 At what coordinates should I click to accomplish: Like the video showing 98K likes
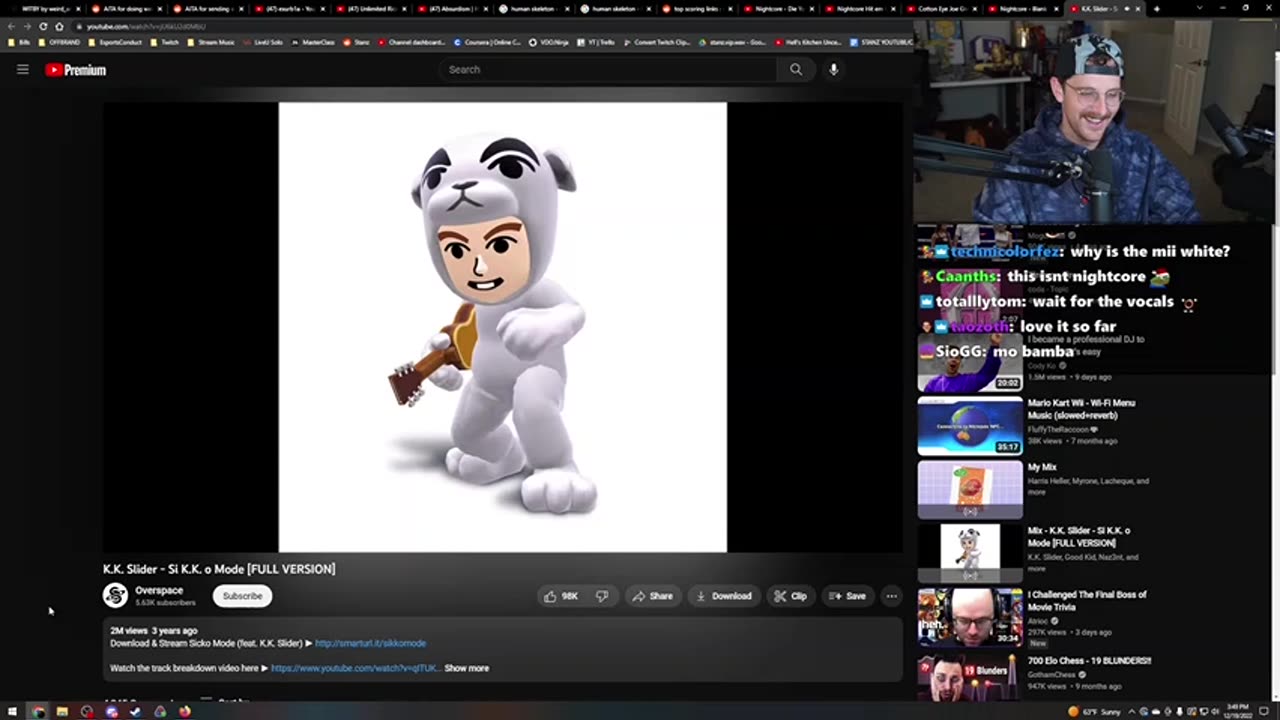[x=560, y=596]
